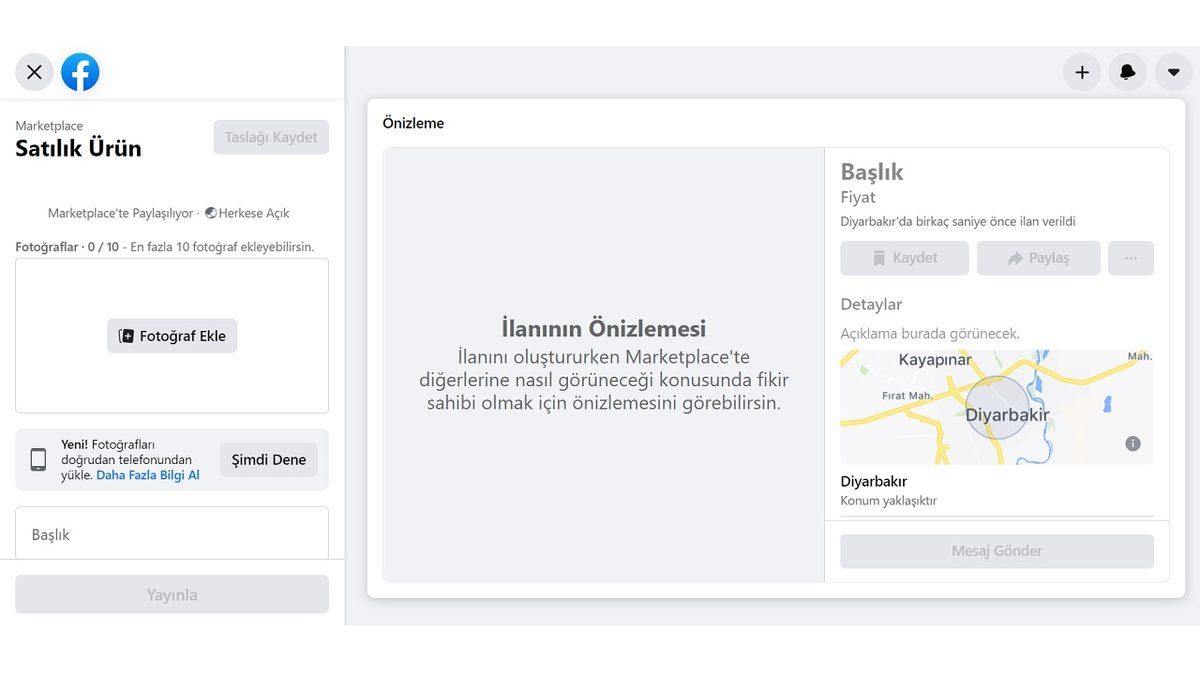Open the account menu chevron
This screenshot has height=675, width=1200.
(x=1173, y=72)
